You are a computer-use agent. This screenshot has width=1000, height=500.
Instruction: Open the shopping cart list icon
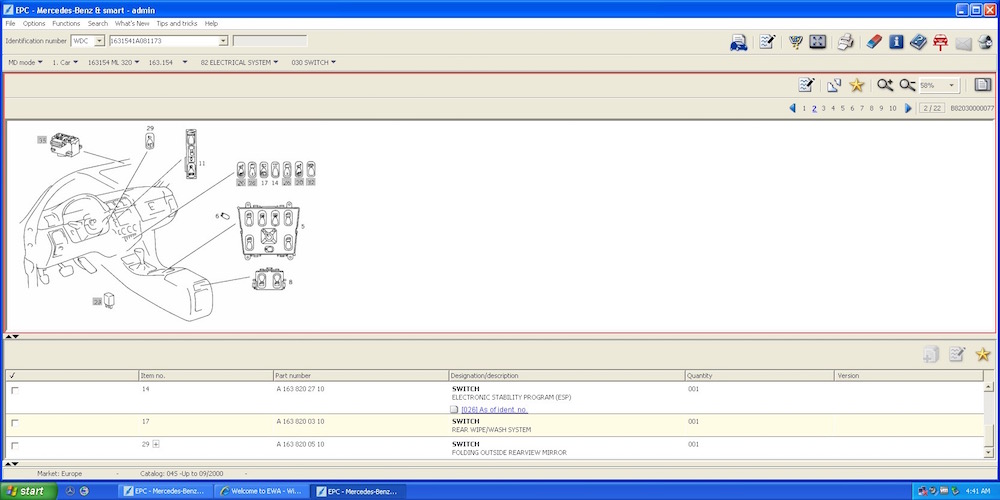tap(795, 42)
